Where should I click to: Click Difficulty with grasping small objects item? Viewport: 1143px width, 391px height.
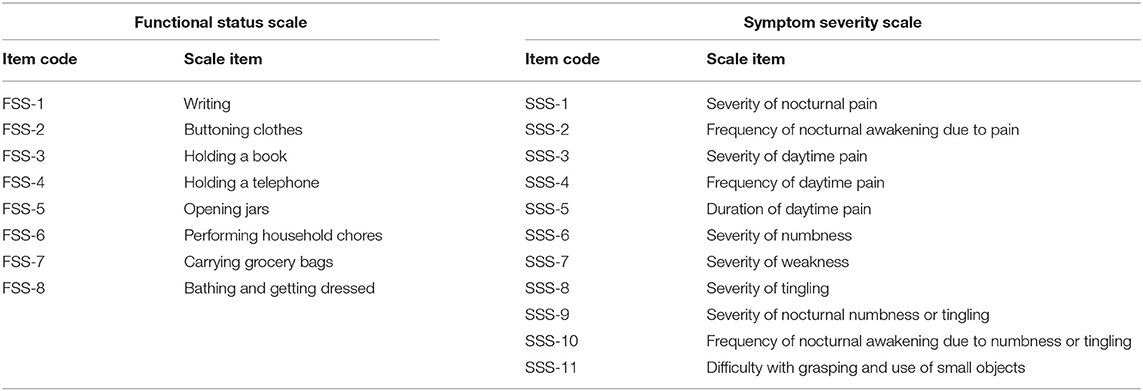(865, 368)
